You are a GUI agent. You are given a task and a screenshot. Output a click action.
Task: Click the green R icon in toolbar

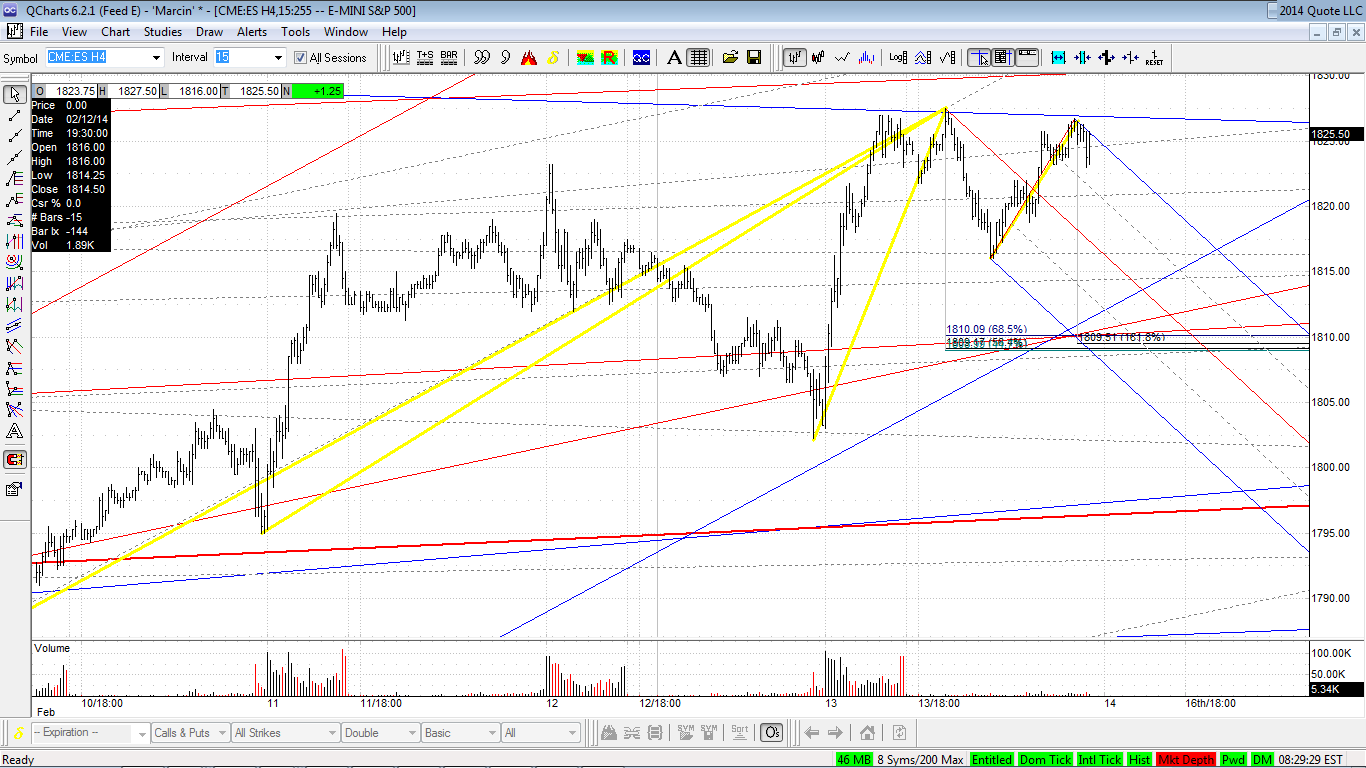(608, 57)
